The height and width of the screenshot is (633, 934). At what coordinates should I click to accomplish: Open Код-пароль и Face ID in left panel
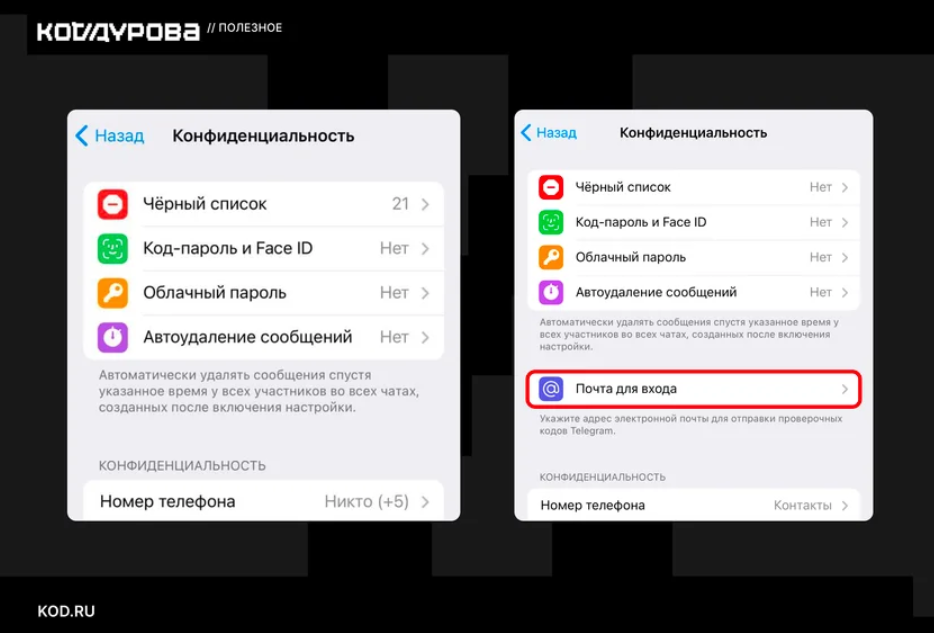tap(263, 248)
